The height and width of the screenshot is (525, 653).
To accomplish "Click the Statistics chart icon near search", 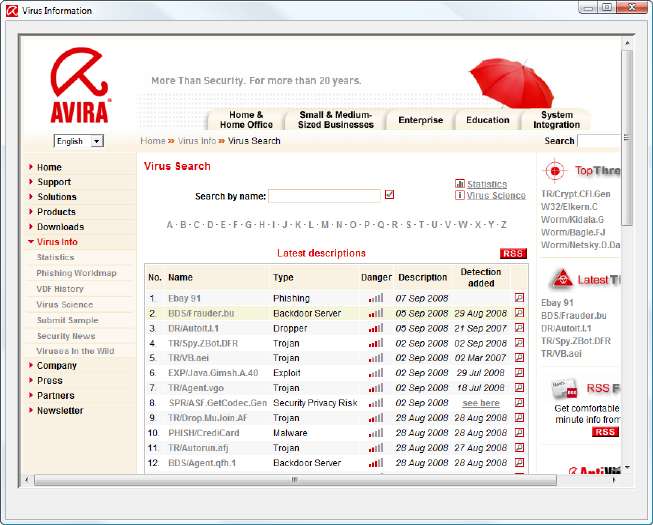I will tap(460, 184).
